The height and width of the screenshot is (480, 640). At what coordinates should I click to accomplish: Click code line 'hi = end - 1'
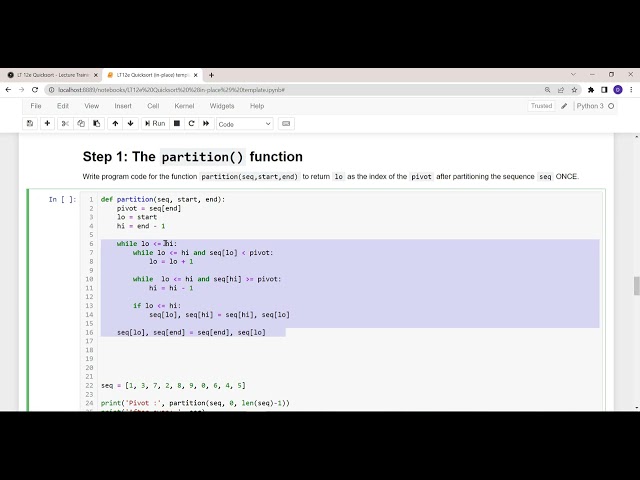tap(141, 226)
